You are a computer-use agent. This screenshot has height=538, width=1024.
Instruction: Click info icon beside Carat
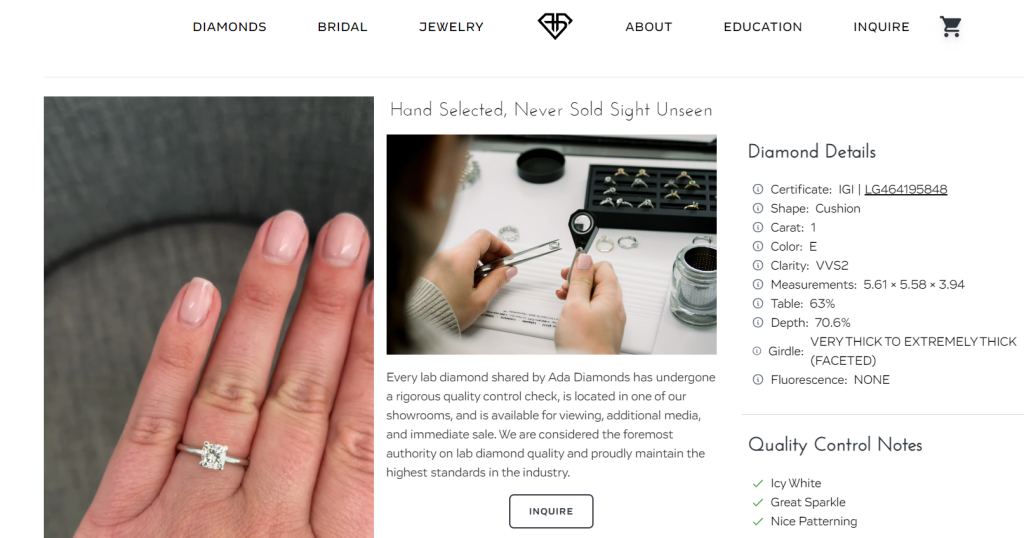point(758,227)
